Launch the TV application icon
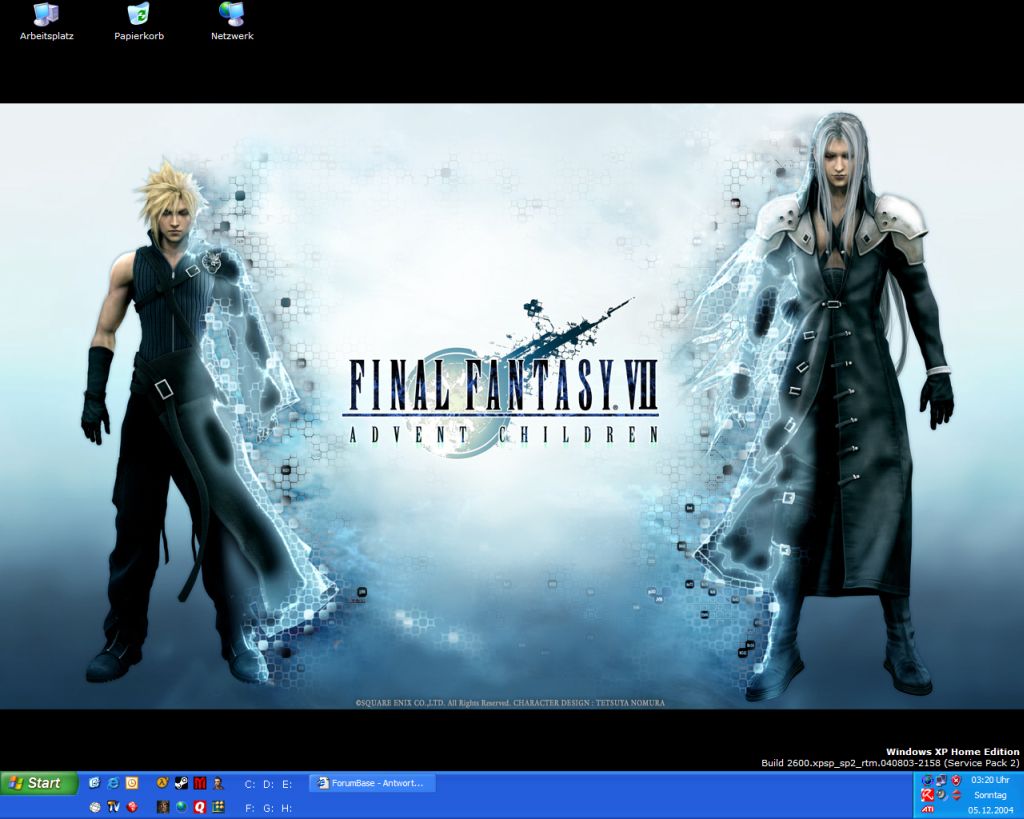The image size is (1024, 819). click(114, 807)
